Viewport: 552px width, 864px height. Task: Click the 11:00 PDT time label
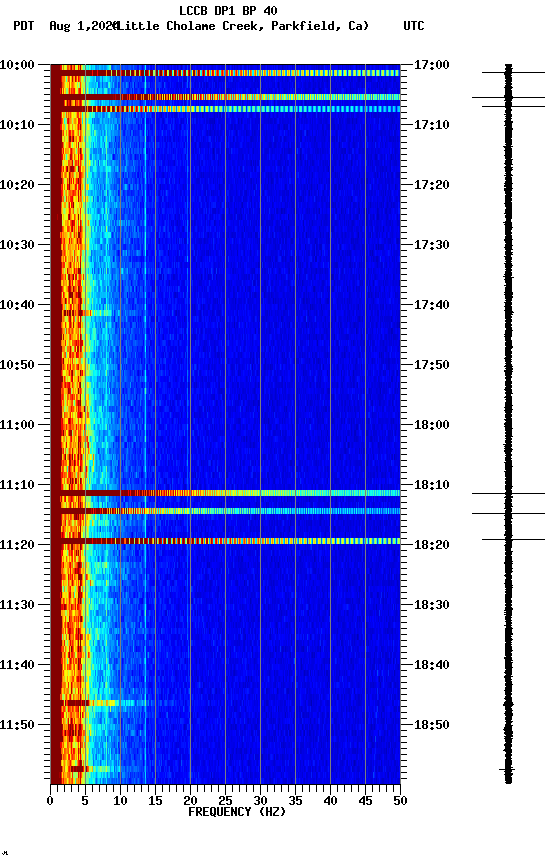click(17, 425)
